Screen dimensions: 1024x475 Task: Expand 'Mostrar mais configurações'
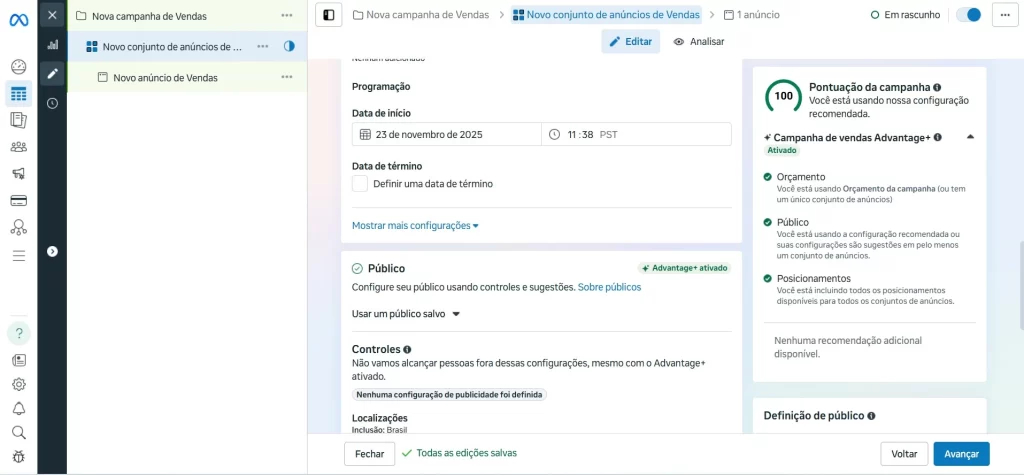(x=415, y=226)
